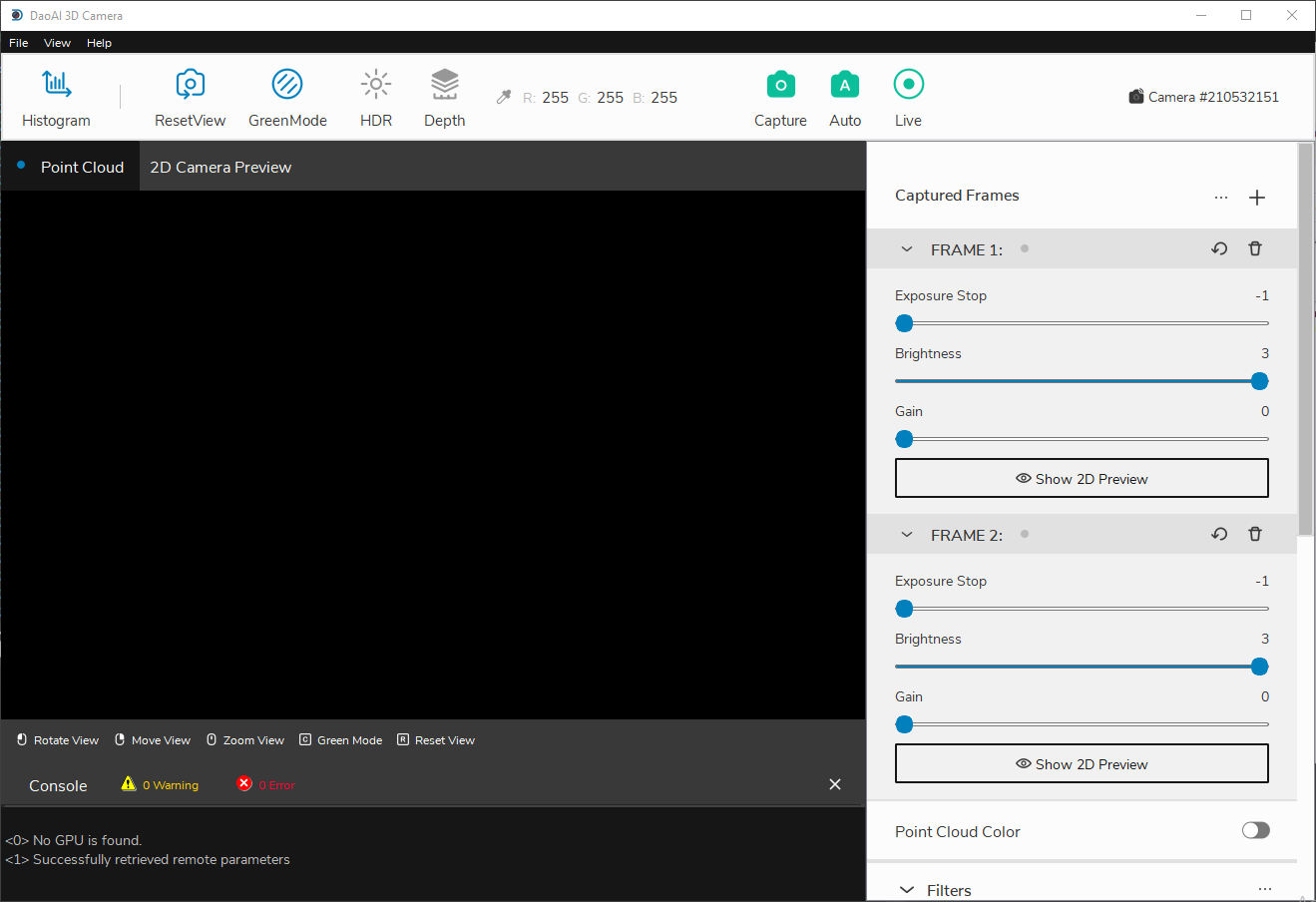Enable GreenMode from the toolbar
Viewport: 1316px width, 902px height.
coord(287,85)
